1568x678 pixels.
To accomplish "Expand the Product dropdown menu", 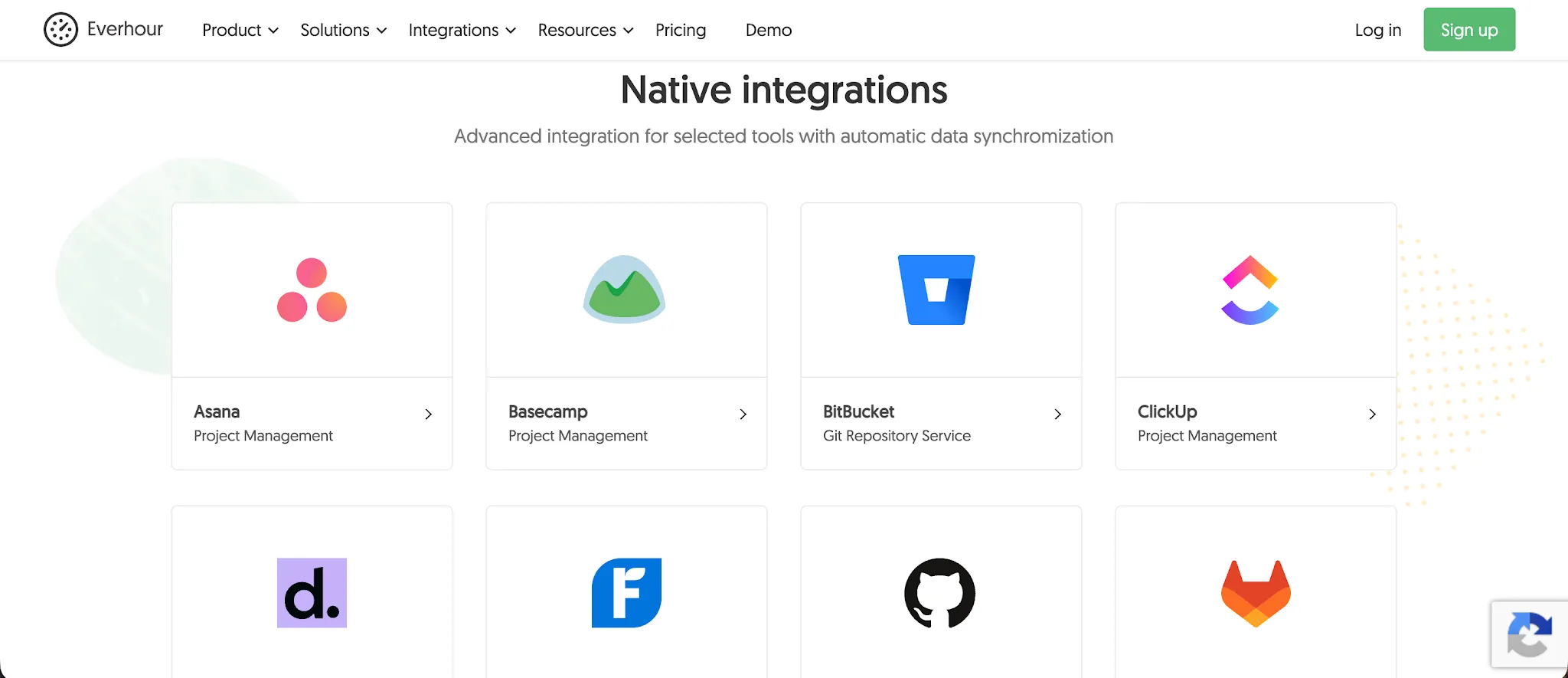I will 240,30.
